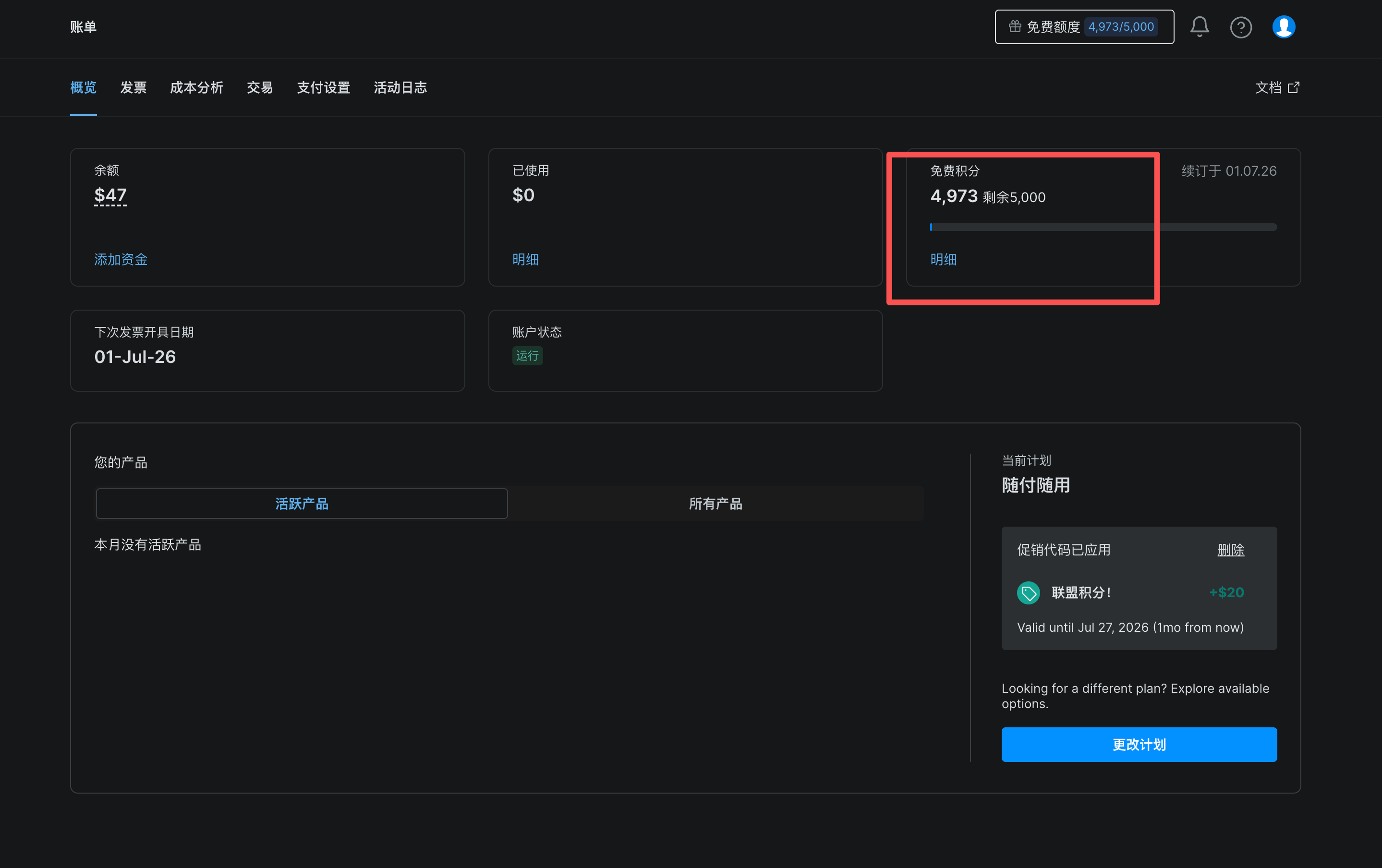Open the 成本分析 tab
1382x868 pixels.
click(196, 87)
